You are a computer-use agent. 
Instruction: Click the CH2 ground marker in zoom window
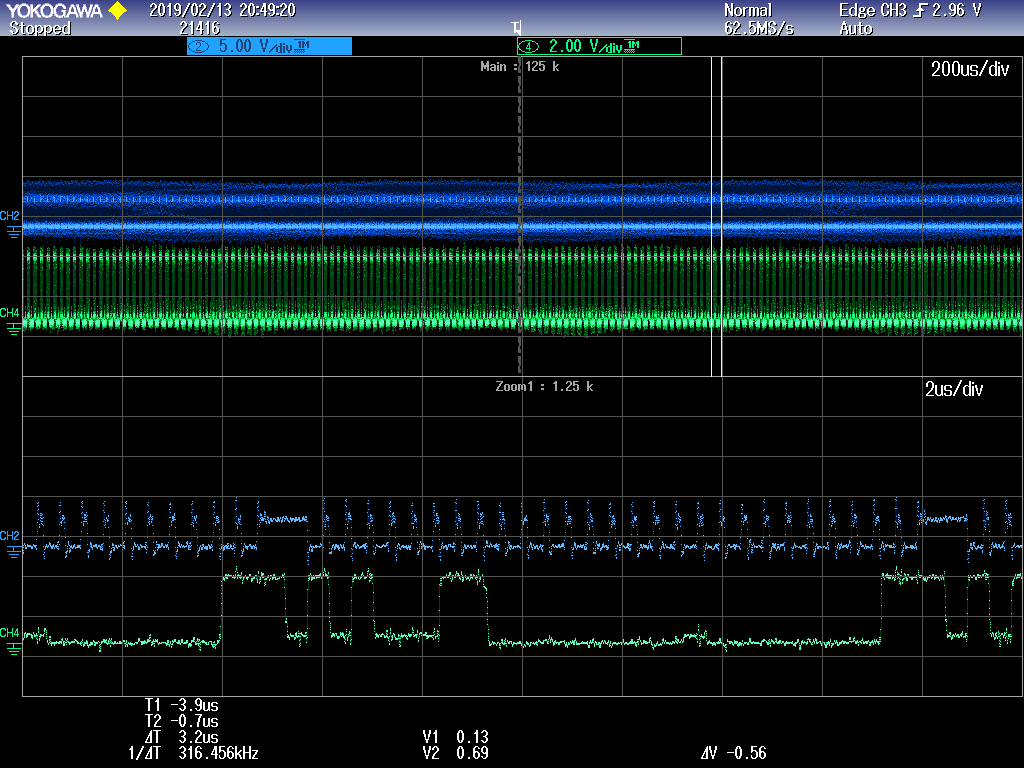tap(12, 544)
